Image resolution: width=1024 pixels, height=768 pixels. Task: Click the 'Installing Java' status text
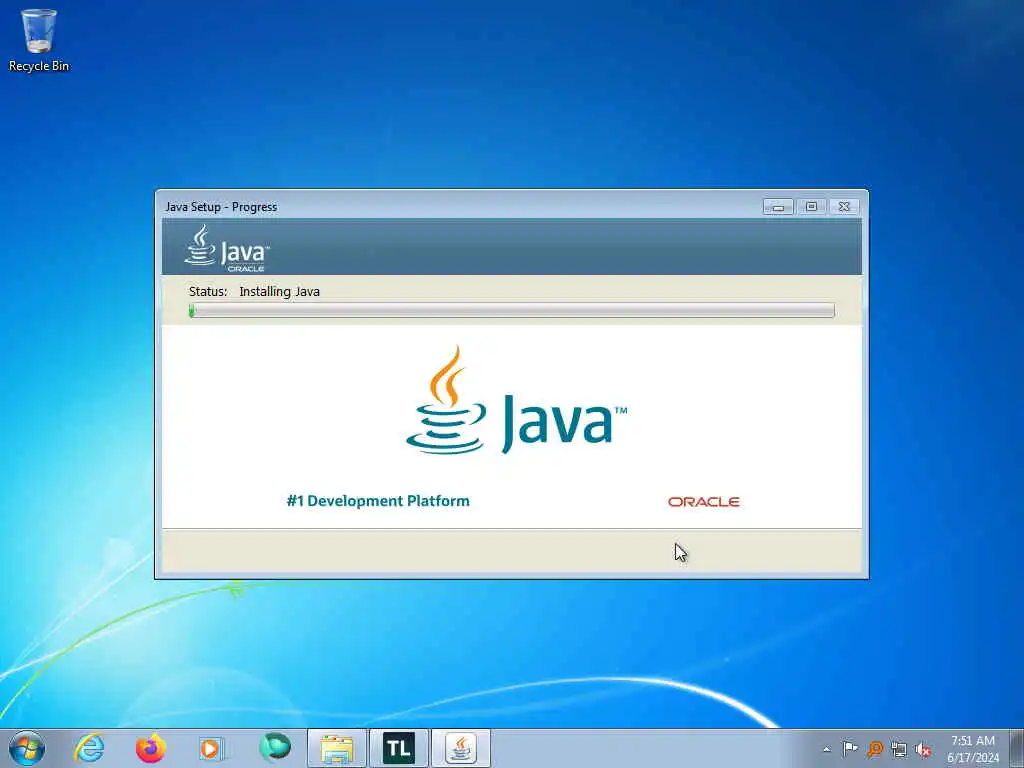[x=280, y=291]
